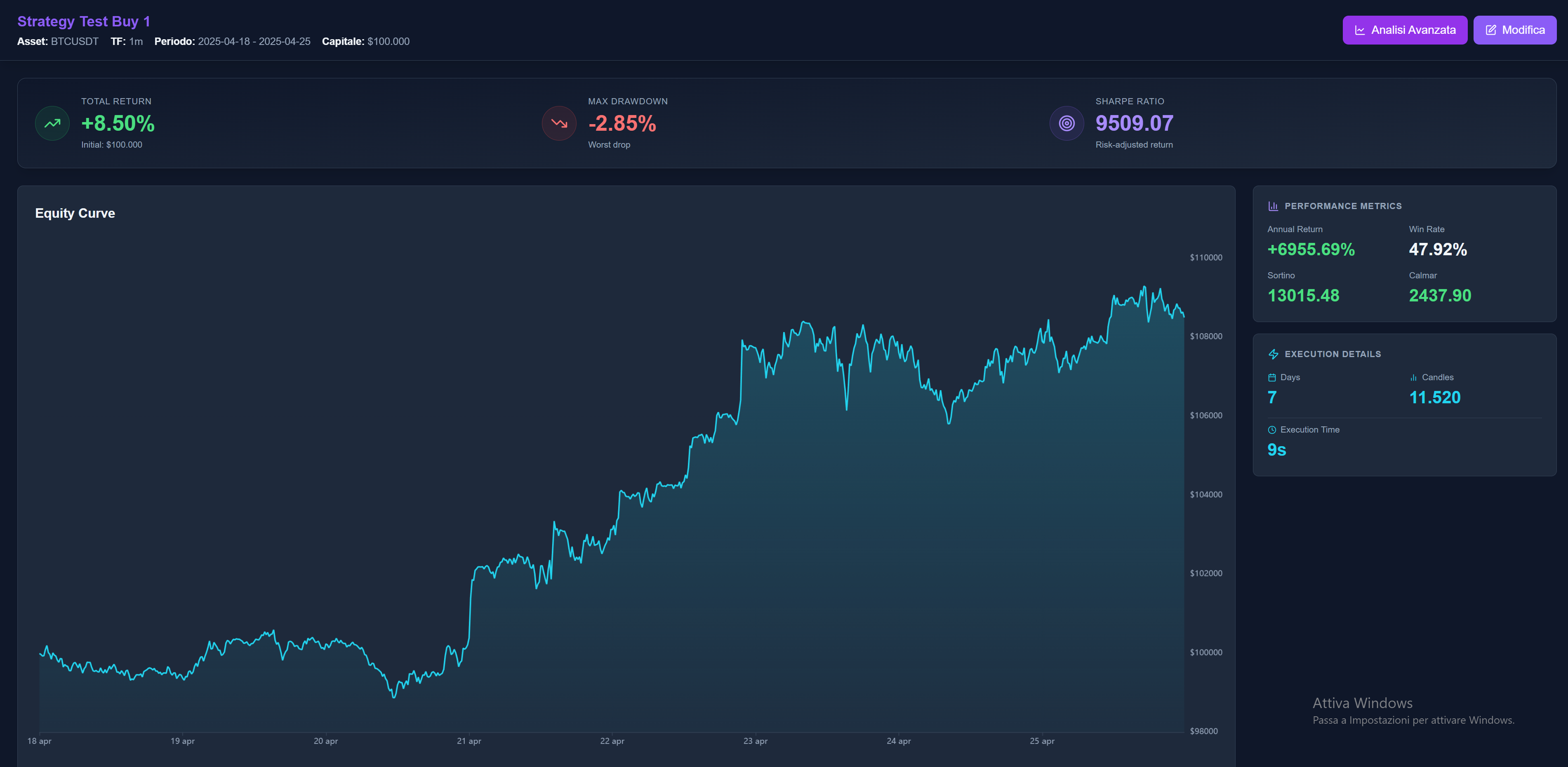The height and width of the screenshot is (767, 1568).
Task: Click the 9509.07 Sharpe ratio value
Action: point(1134,124)
